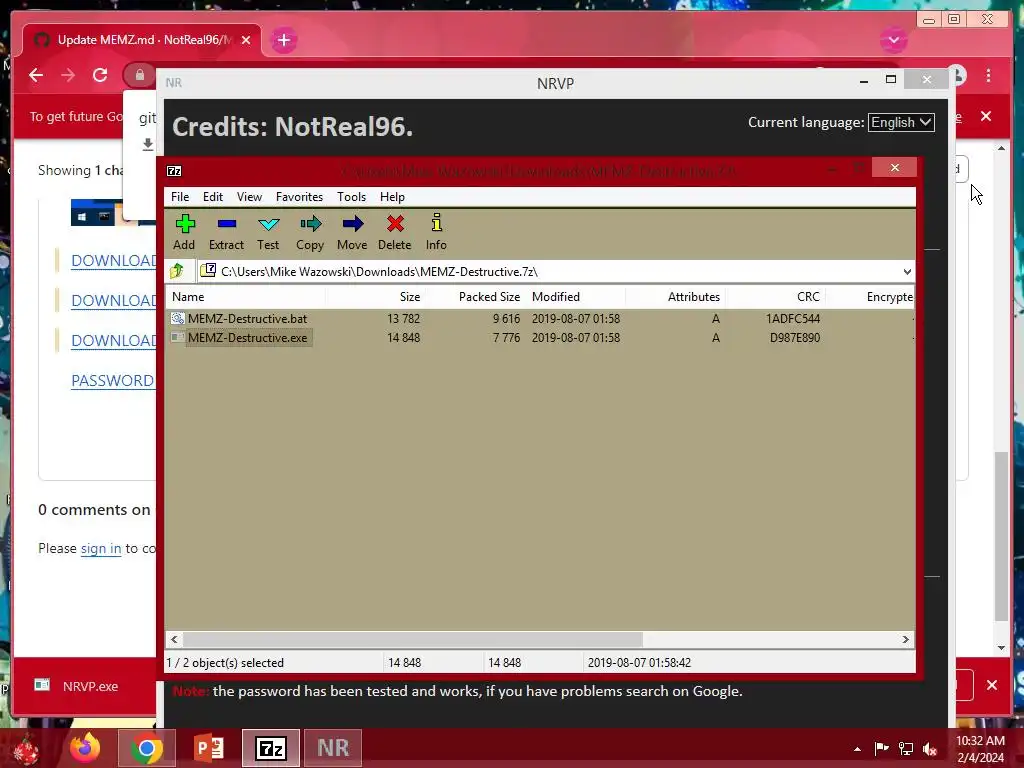Sort by Packed Size column header
Viewport: 1024px width, 768px height.
[x=475, y=296]
